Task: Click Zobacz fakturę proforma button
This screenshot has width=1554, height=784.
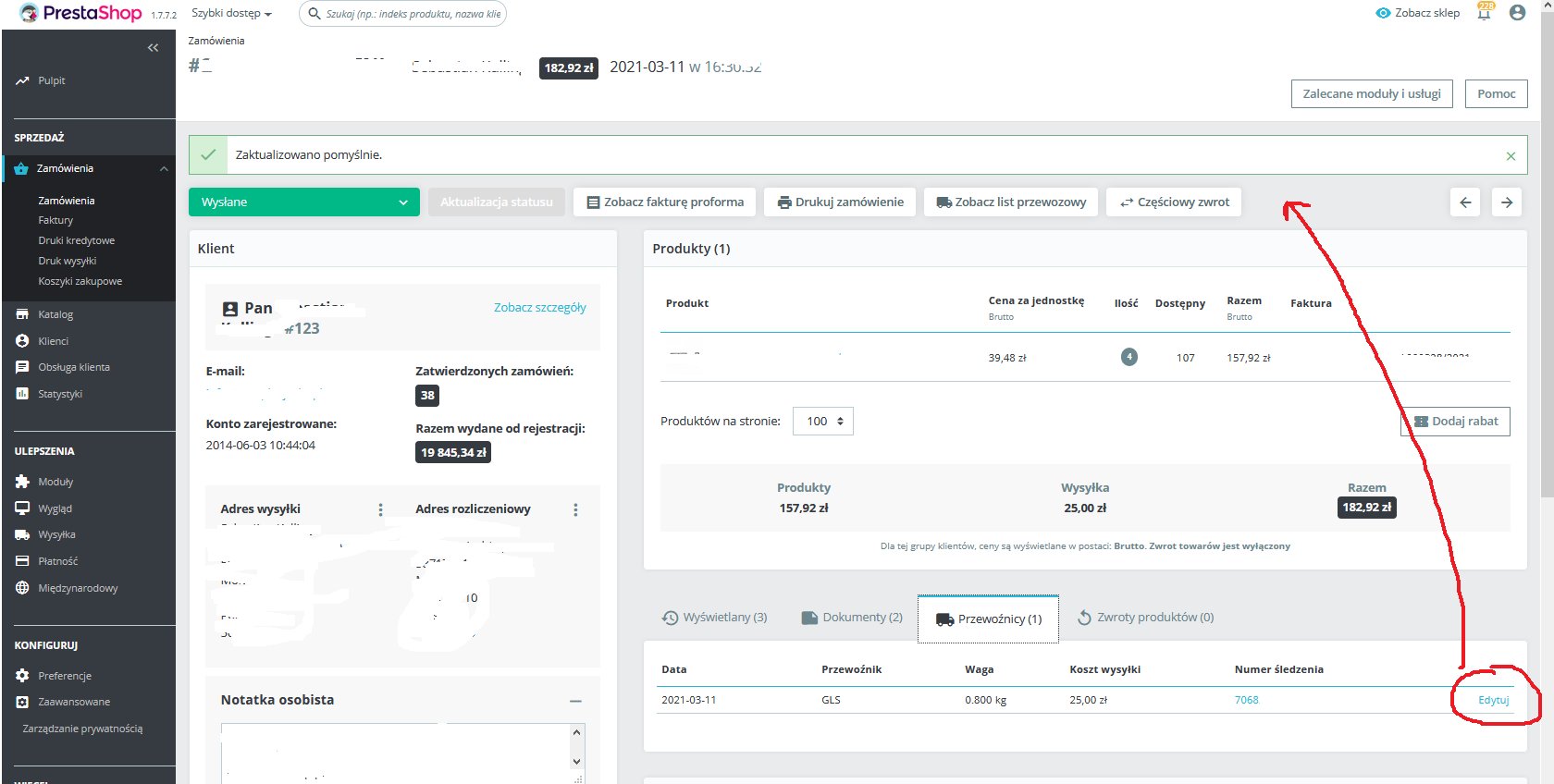Action: pos(665,202)
